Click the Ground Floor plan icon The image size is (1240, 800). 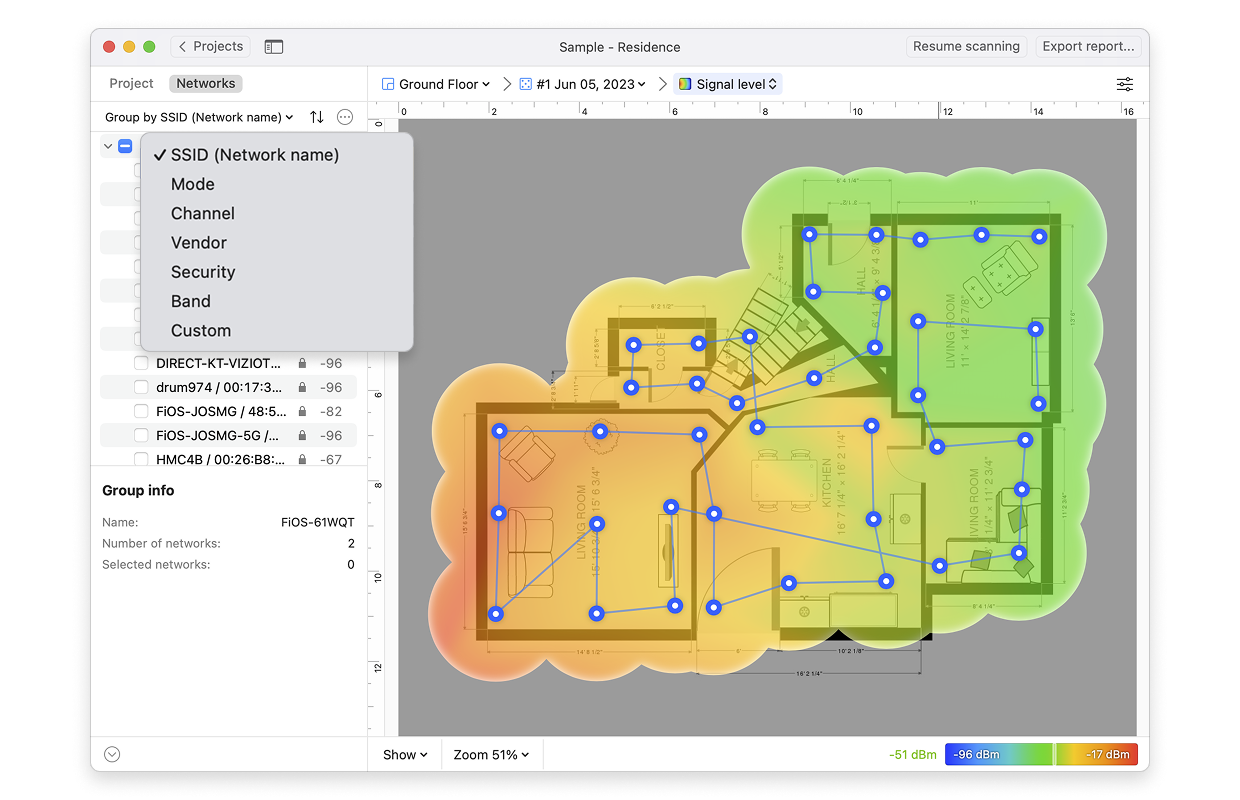click(x=388, y=84)
